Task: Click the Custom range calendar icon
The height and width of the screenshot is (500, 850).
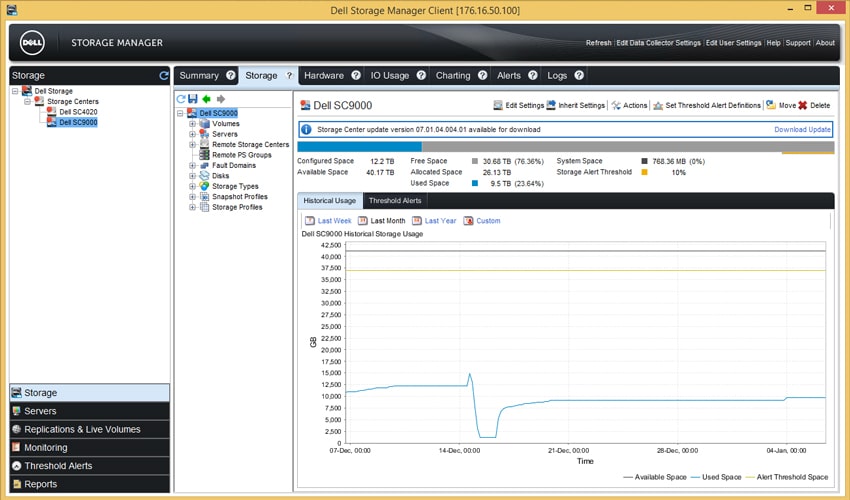Action: click(x=468, y=221)
